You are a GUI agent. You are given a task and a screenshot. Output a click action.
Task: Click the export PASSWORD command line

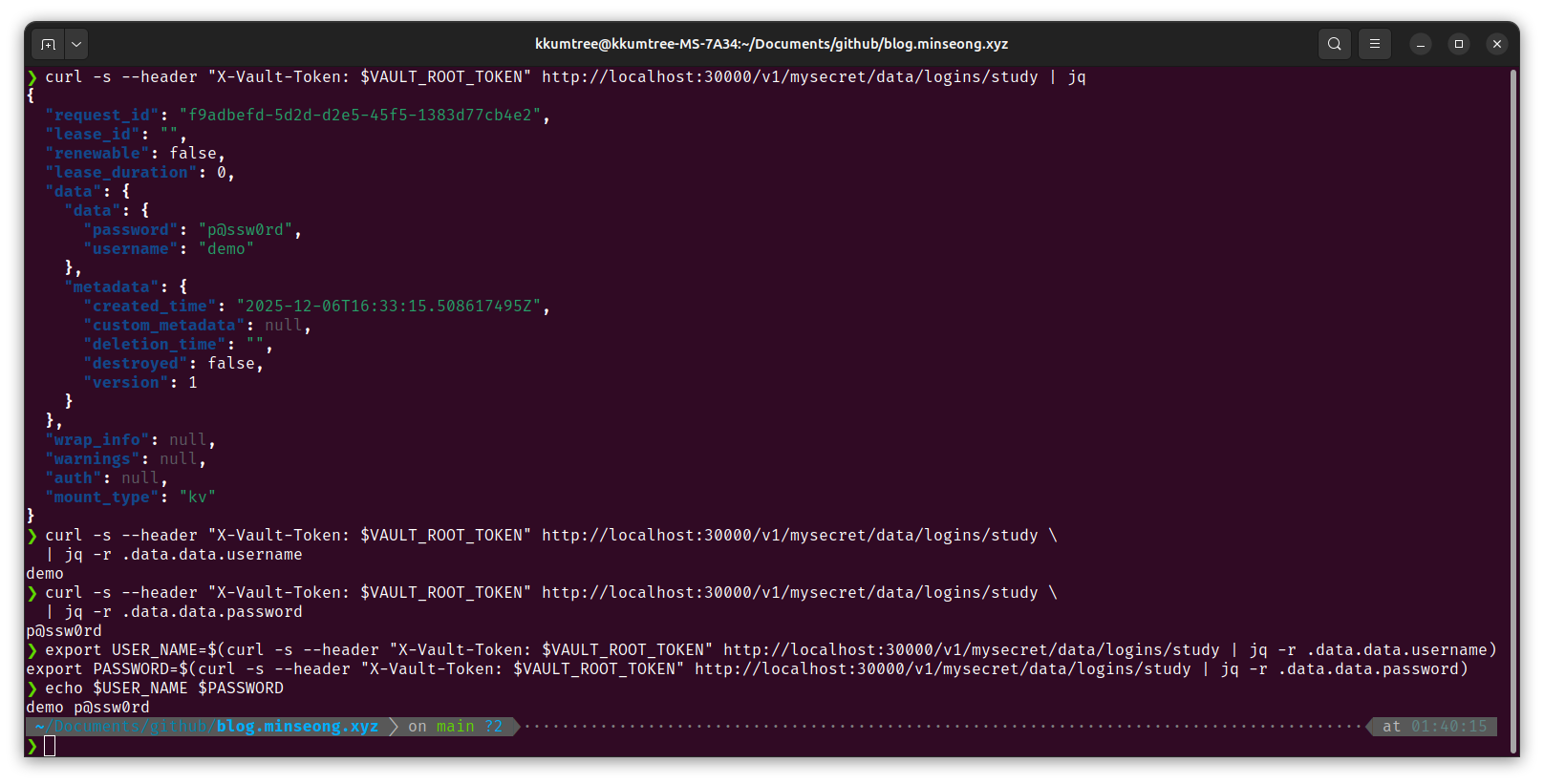(747, 669)
